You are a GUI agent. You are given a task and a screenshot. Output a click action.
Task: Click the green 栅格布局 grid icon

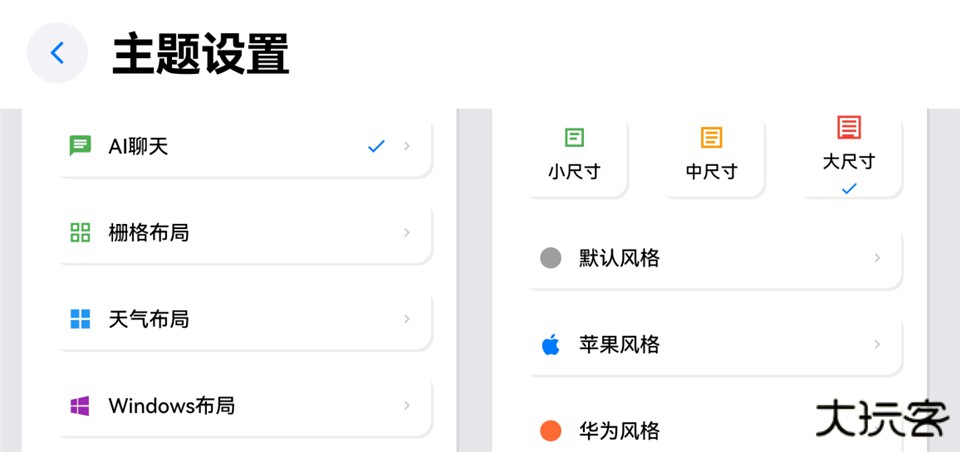tap(80, 233)
